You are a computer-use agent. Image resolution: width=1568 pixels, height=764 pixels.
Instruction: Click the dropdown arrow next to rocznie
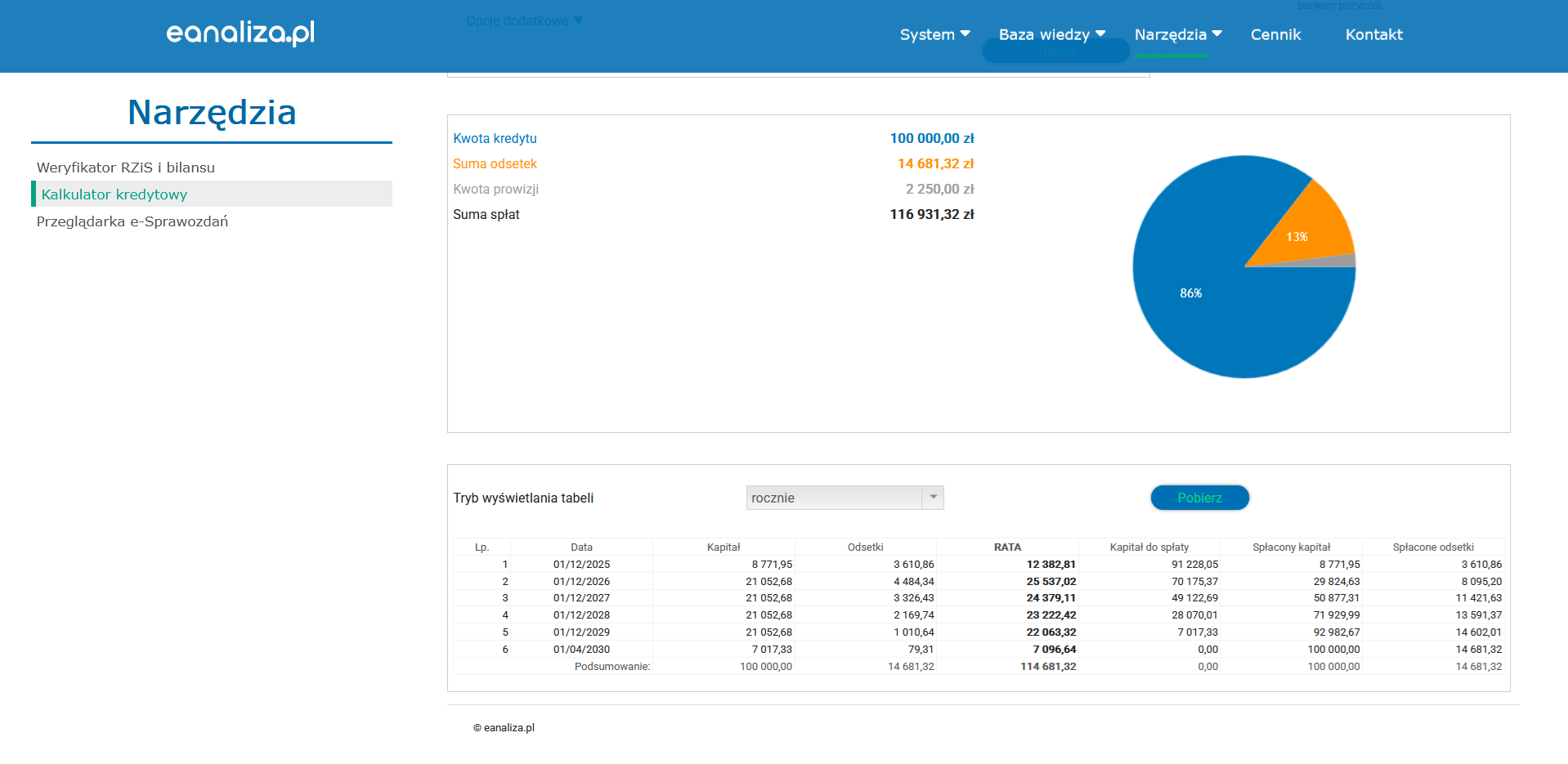[x=933, y=498]
